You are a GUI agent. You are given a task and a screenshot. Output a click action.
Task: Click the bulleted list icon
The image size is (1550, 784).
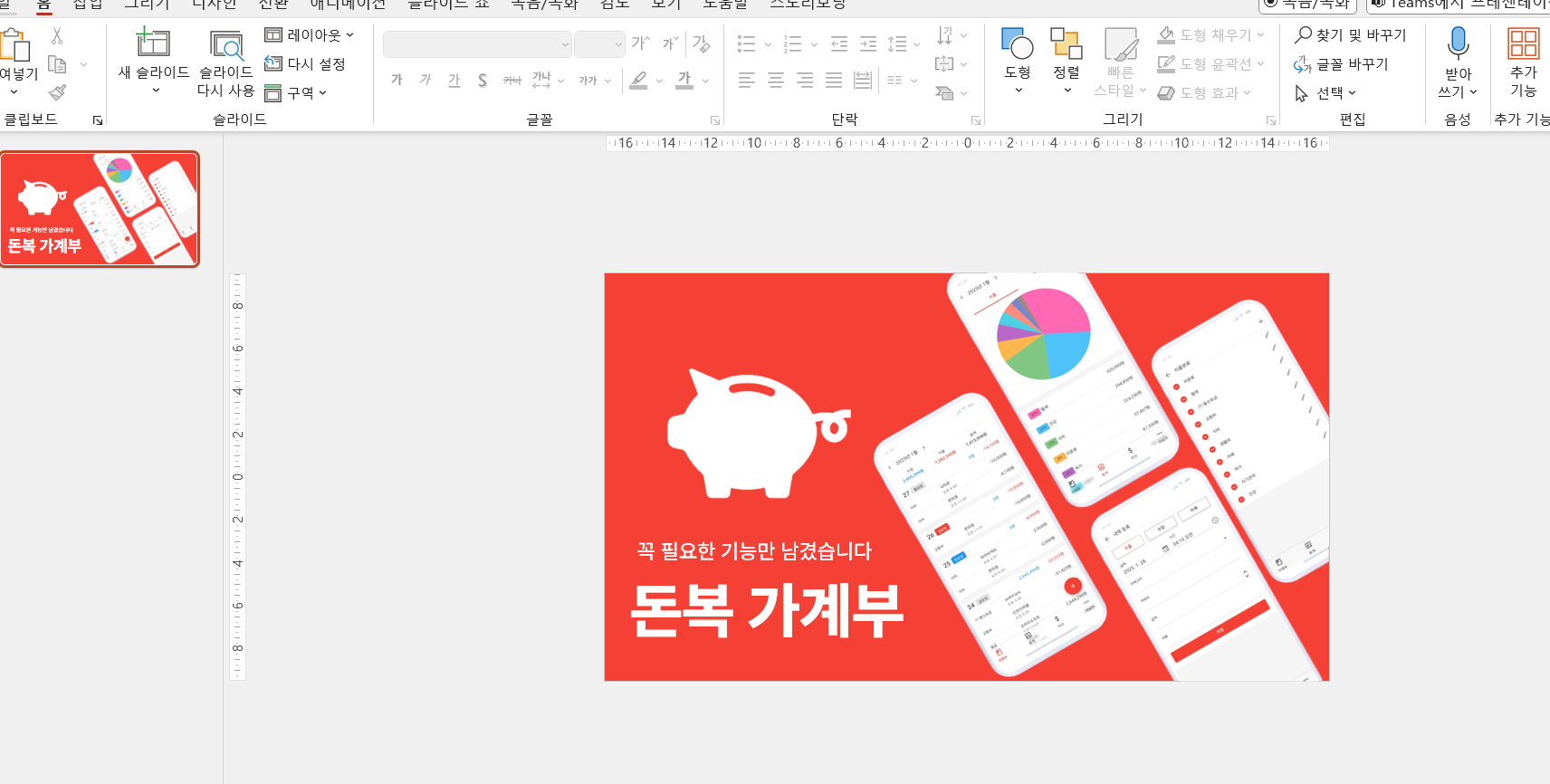click(746, 43)
